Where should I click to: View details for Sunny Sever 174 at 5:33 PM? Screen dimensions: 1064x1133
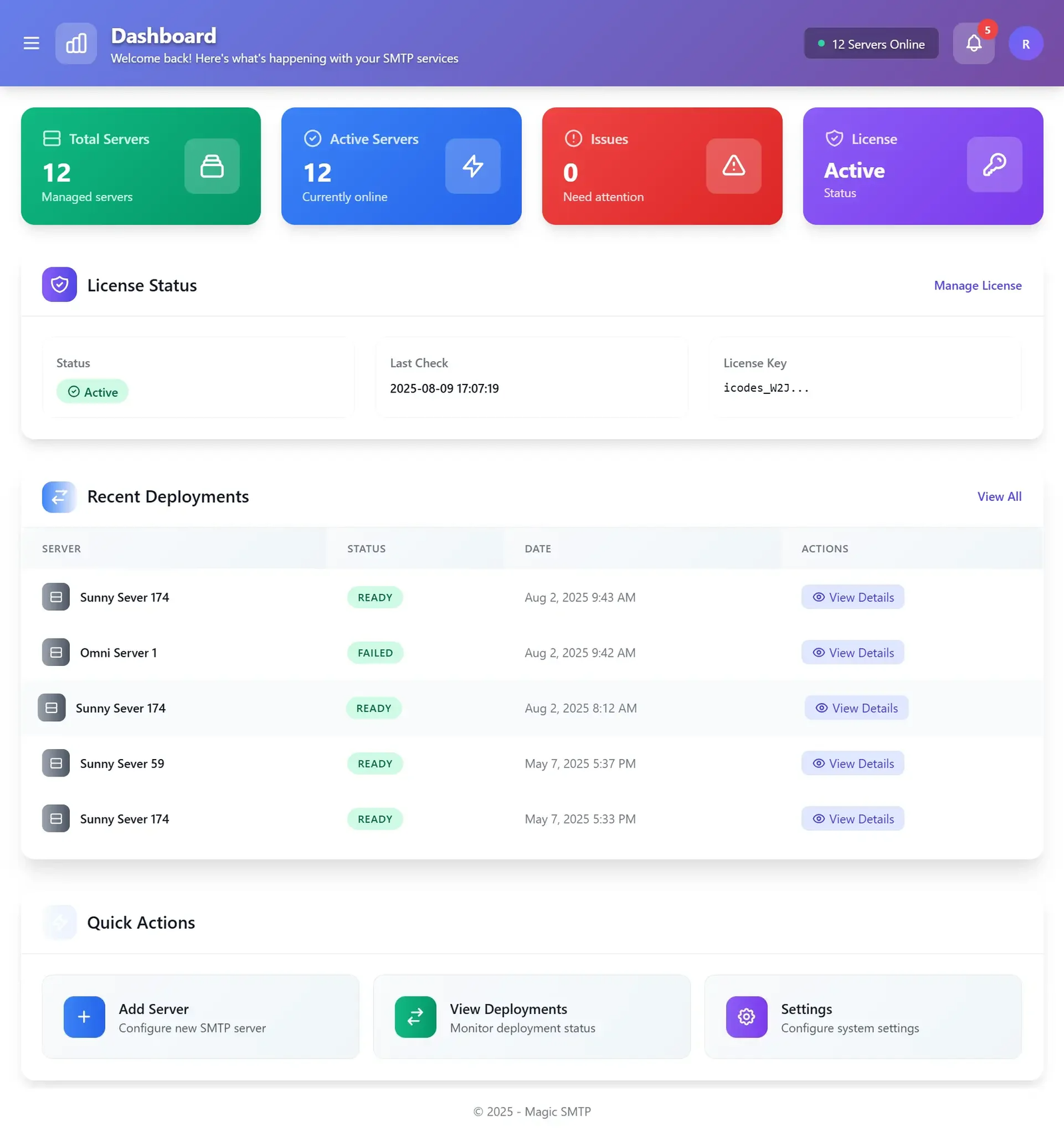click(x=853, y=819)
